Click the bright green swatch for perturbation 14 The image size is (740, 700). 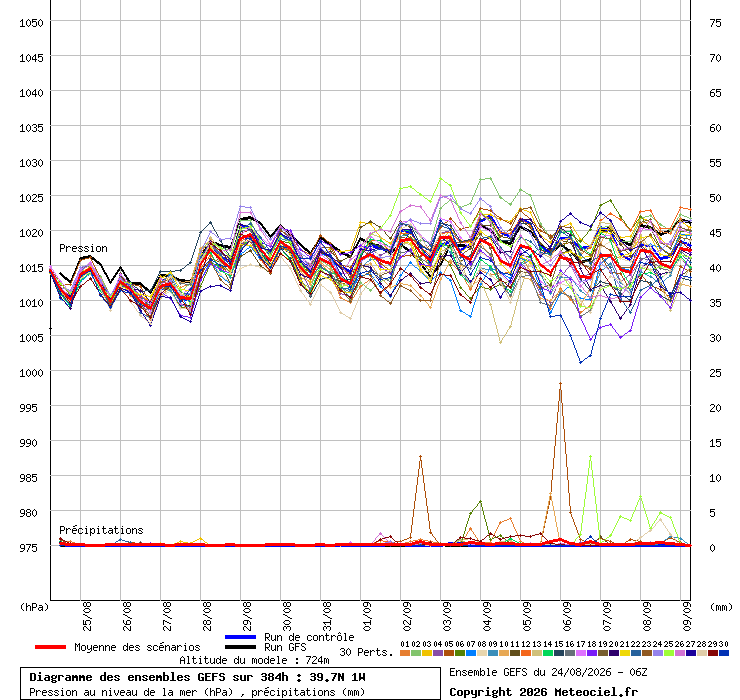click(548, 653)
